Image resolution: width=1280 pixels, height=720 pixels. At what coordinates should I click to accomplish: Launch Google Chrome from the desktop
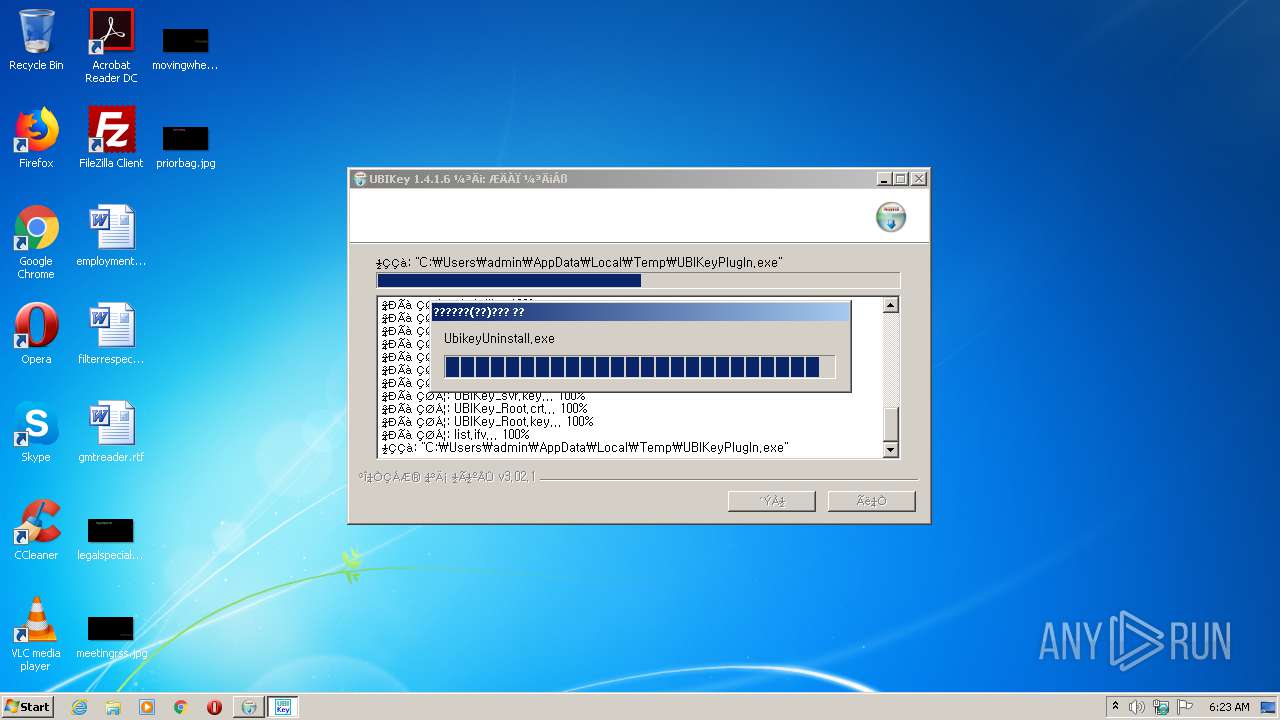tap(36, 242)
